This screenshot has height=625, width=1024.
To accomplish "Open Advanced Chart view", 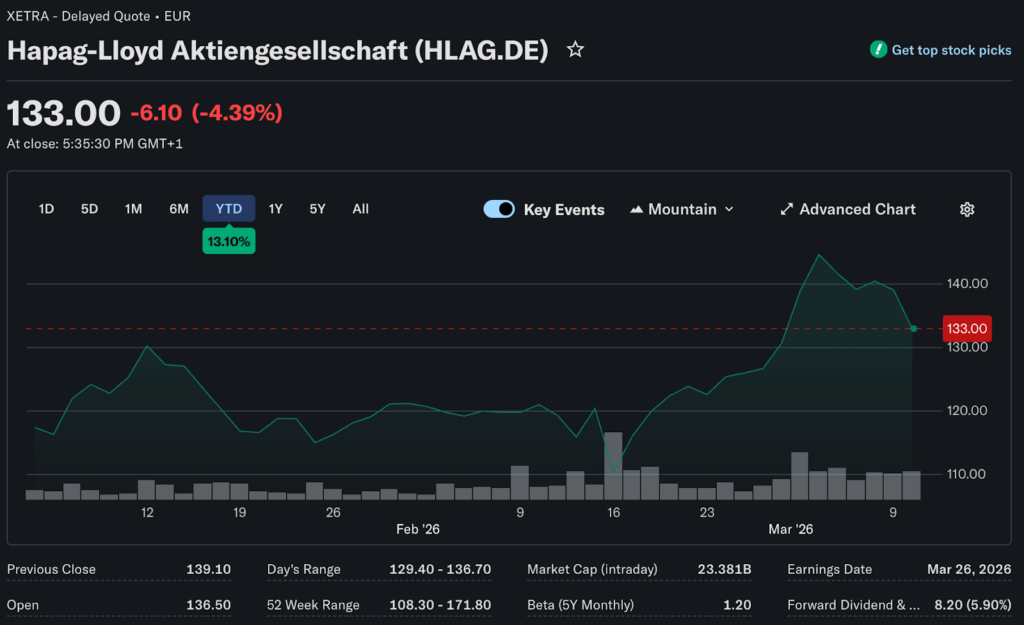I will 857,209.
